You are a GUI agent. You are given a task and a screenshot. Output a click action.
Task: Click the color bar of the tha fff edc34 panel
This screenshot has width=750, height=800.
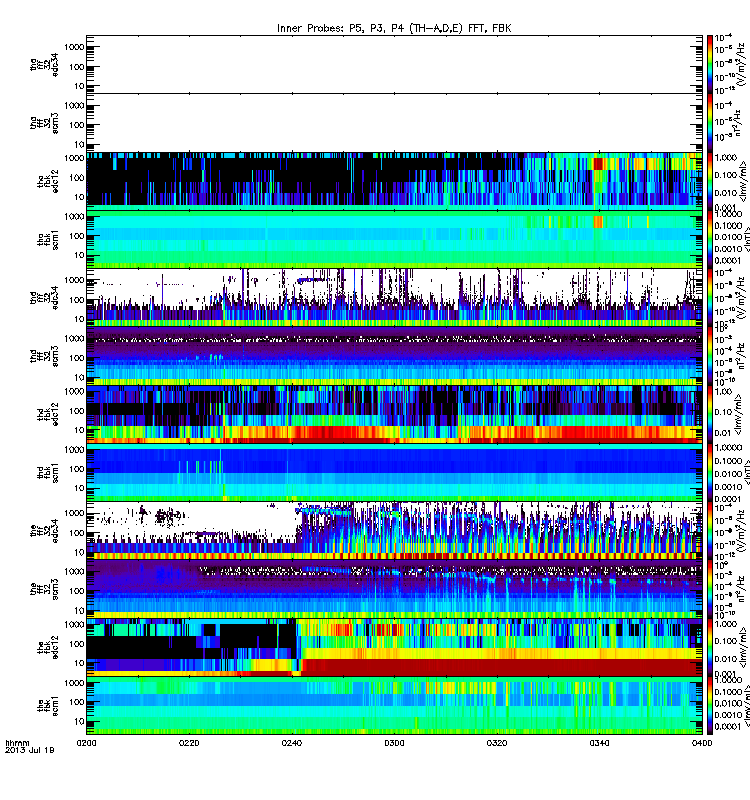[x=710, y=64]
